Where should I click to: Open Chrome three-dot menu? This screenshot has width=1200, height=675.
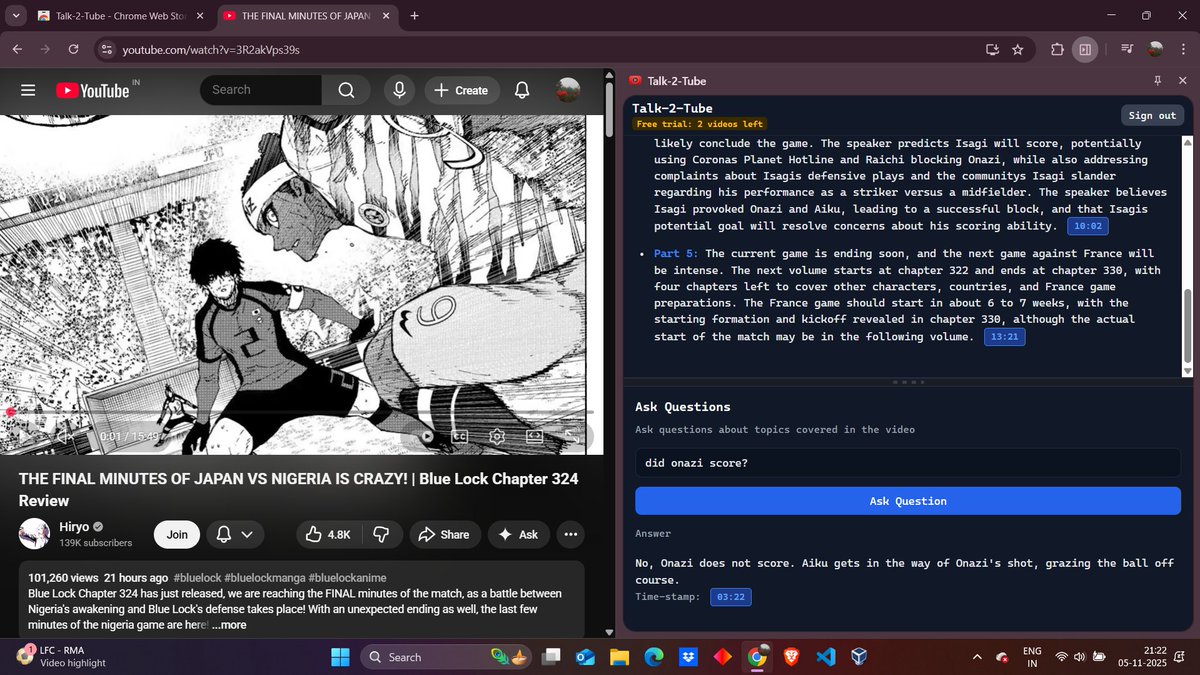click(1183, 49)
